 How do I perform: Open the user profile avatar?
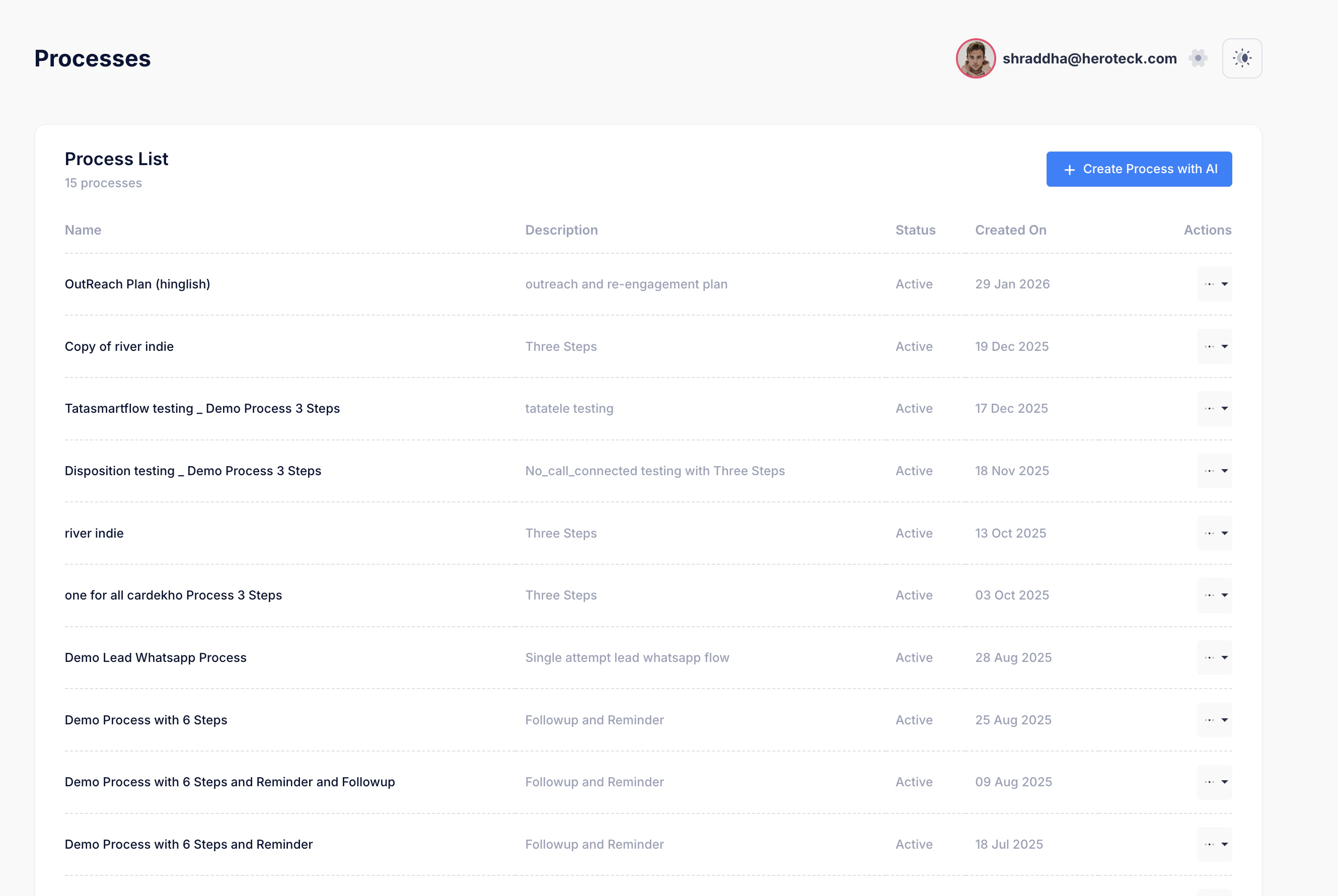click(x=975, y=58)
